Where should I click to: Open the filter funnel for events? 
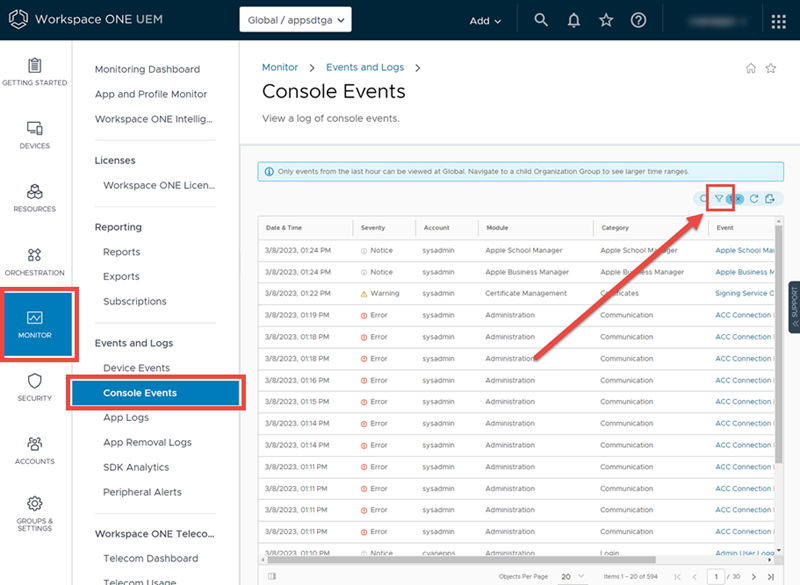(718, 198)
